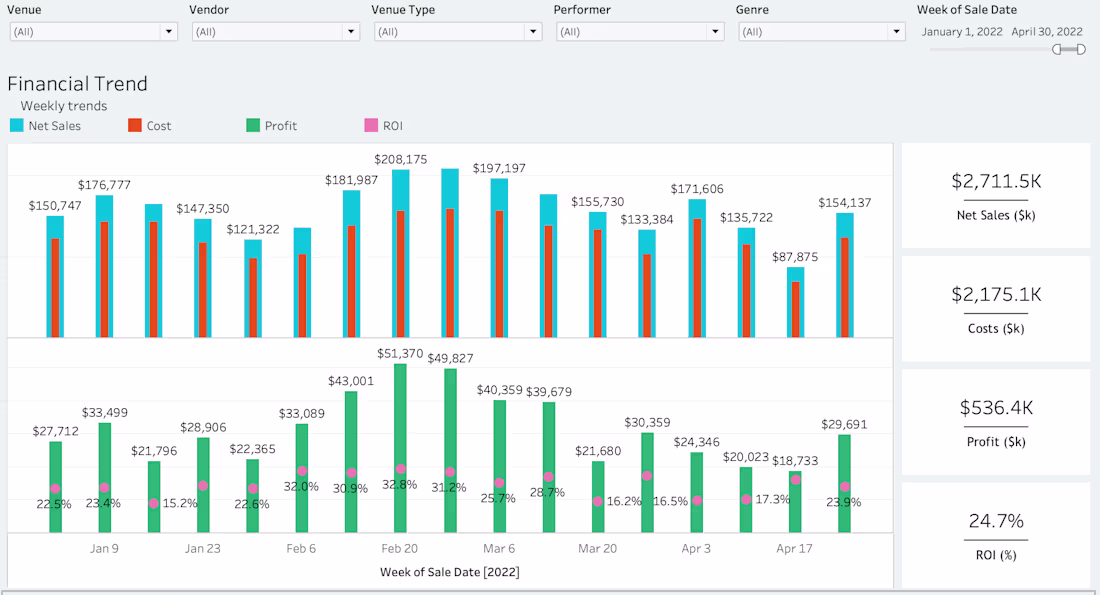Click the ROI pink legend swatch
Viewport: 1100px width, 595px height.
tap(371, 126)
